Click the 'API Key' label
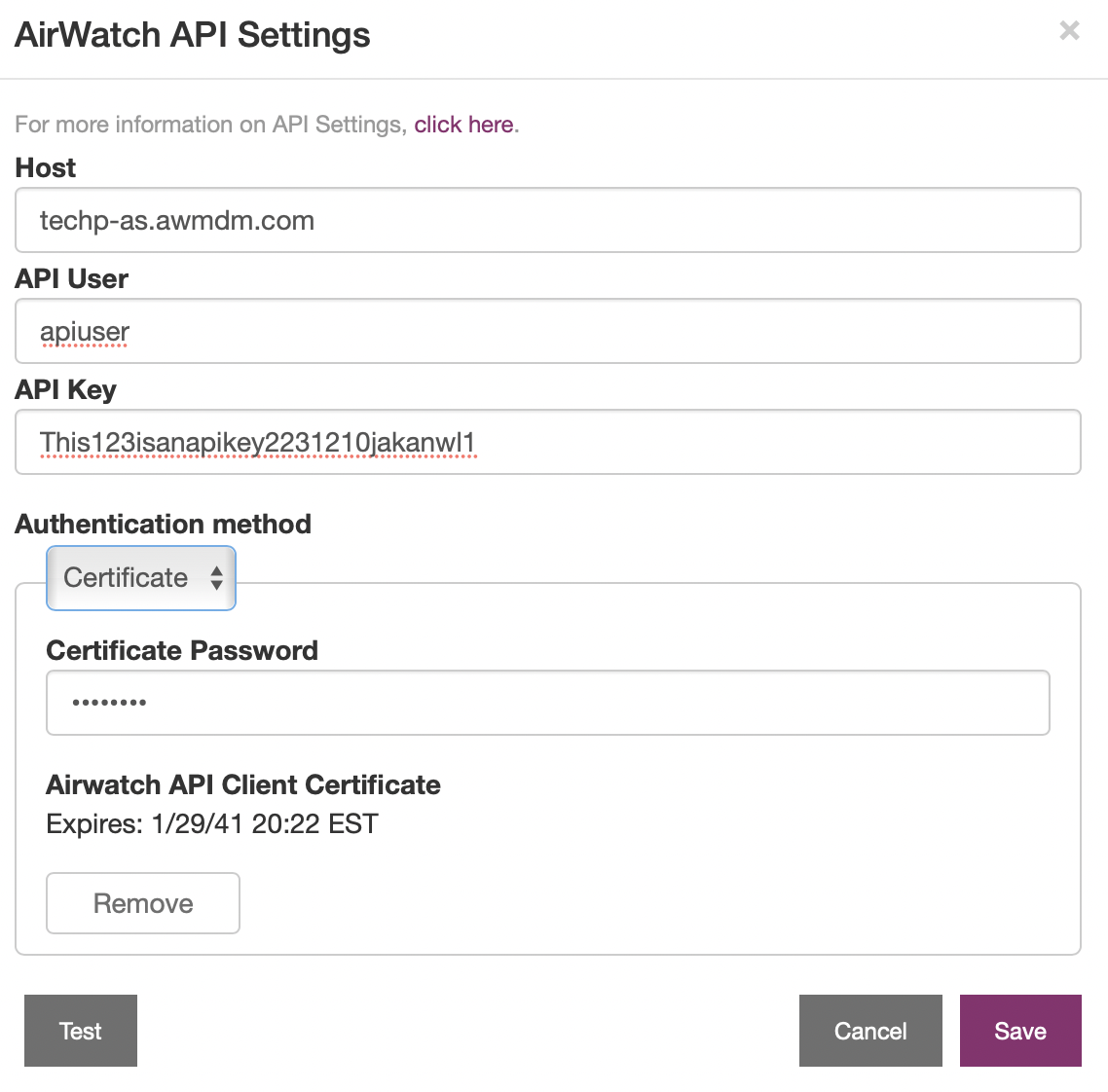 pyautogui.click(x=65, y=390)
